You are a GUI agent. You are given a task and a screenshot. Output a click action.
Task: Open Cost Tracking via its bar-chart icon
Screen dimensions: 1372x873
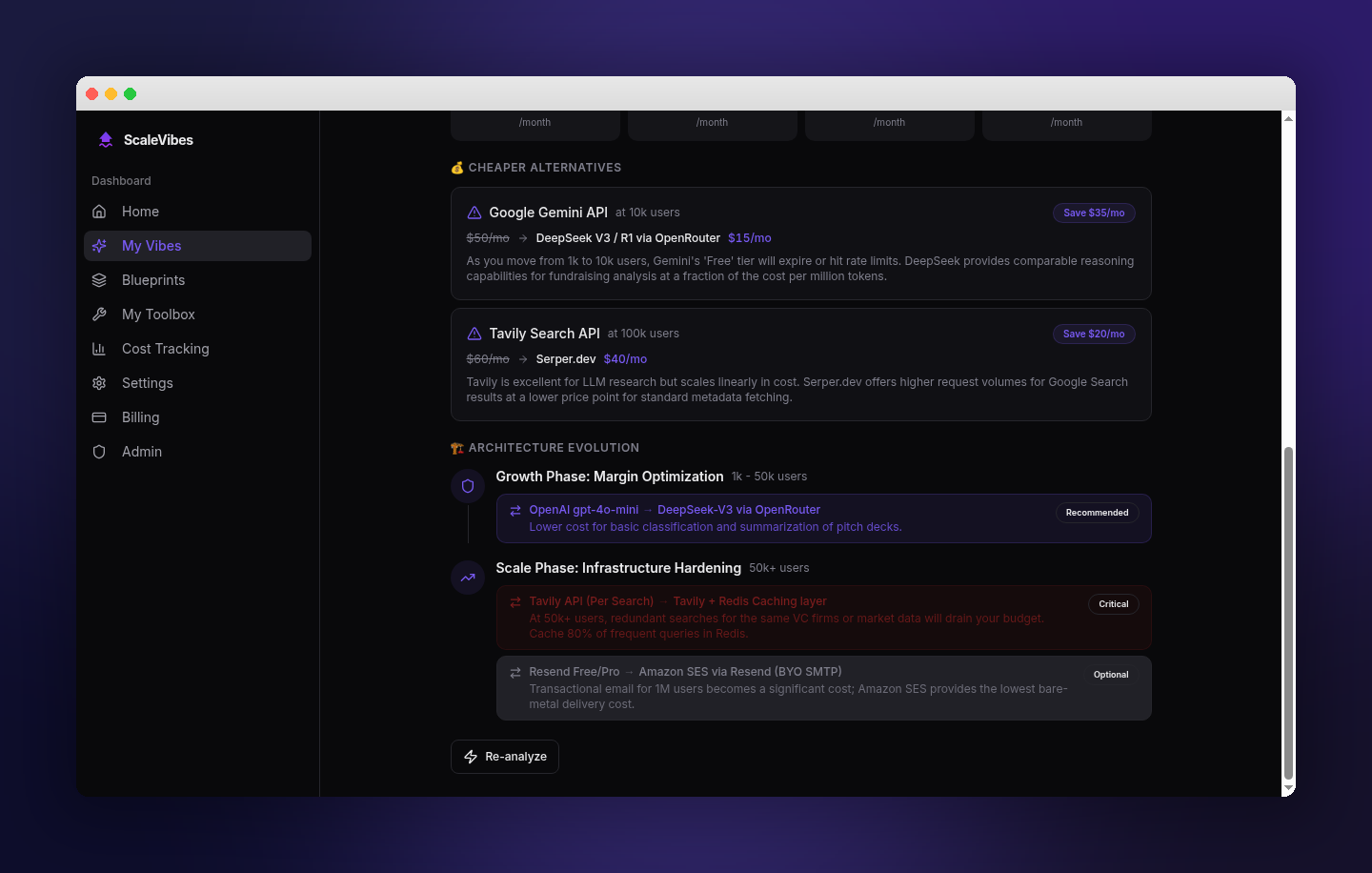click(100, 348)
